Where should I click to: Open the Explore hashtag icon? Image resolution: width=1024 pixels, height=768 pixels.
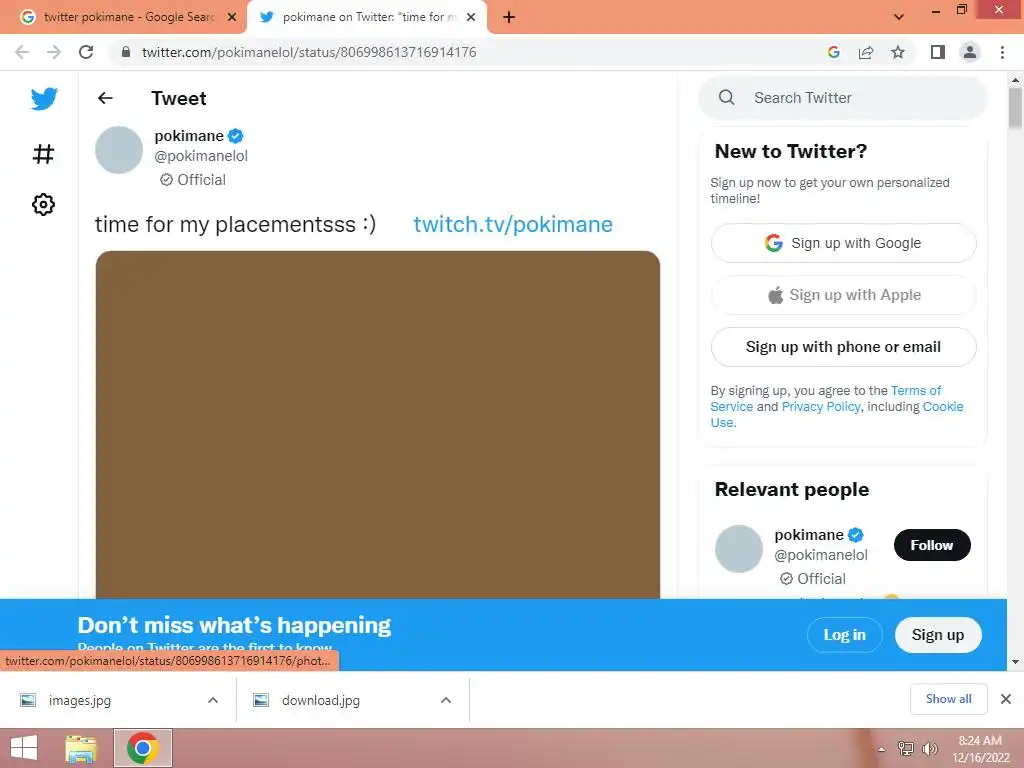click(x=43, y=154)
